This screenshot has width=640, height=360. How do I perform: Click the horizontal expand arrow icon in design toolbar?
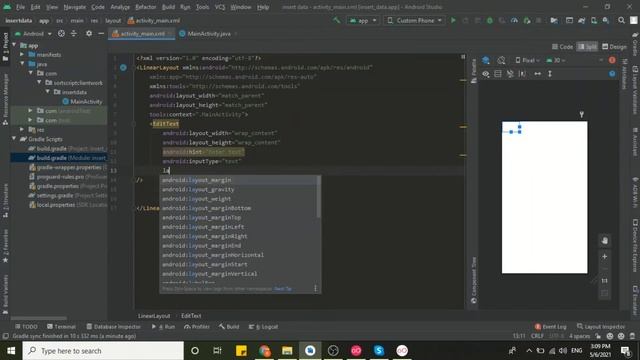[x=538, y=74]
